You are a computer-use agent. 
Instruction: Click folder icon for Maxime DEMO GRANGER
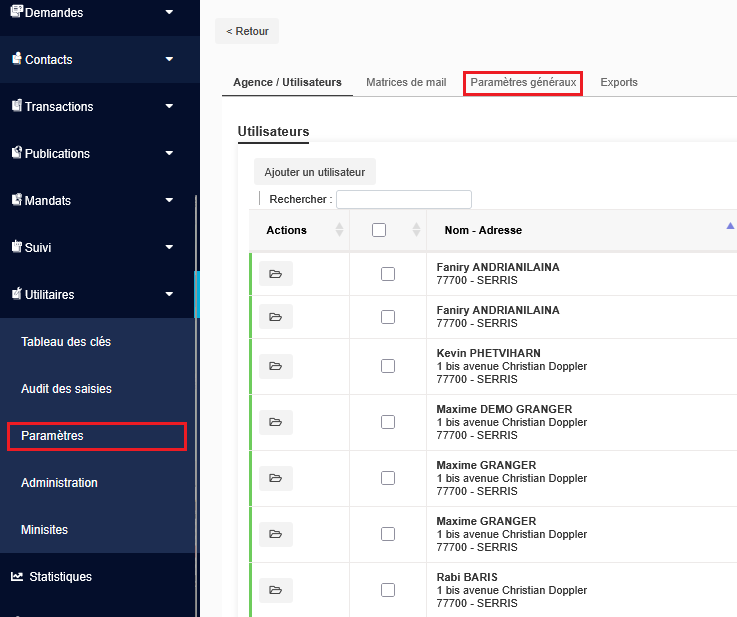coord(276,422)
